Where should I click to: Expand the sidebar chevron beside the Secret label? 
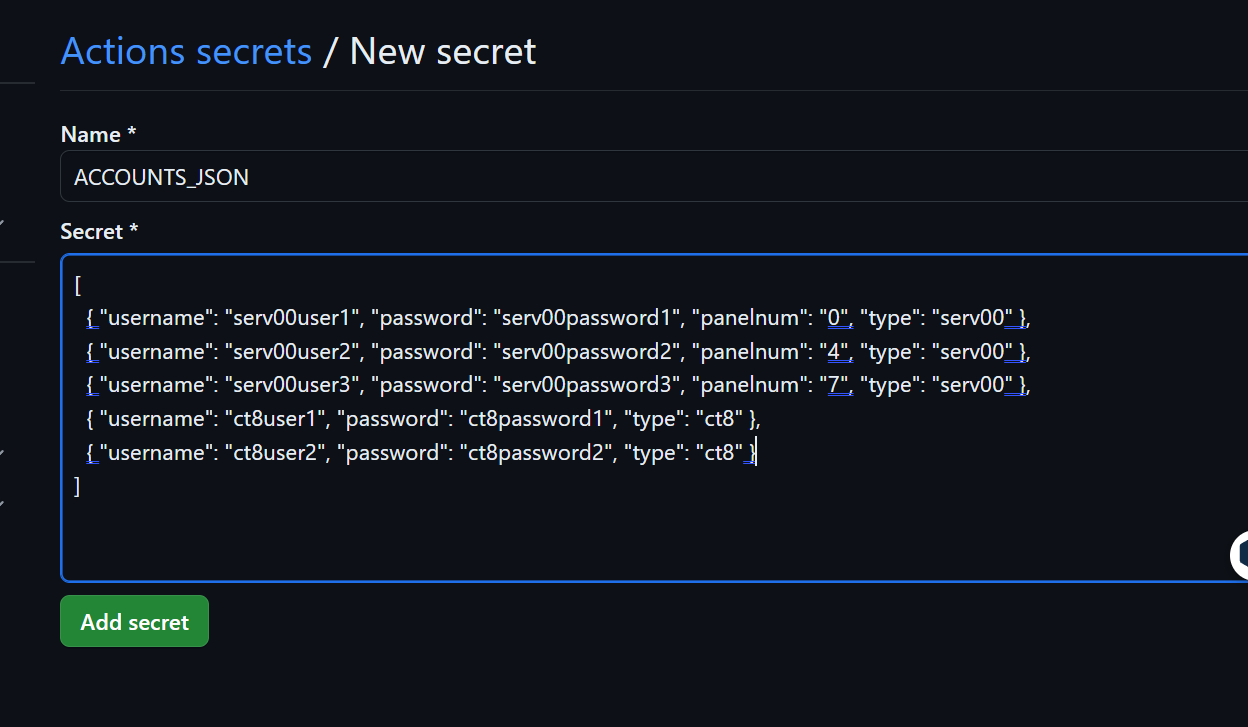tap(2, 222)
